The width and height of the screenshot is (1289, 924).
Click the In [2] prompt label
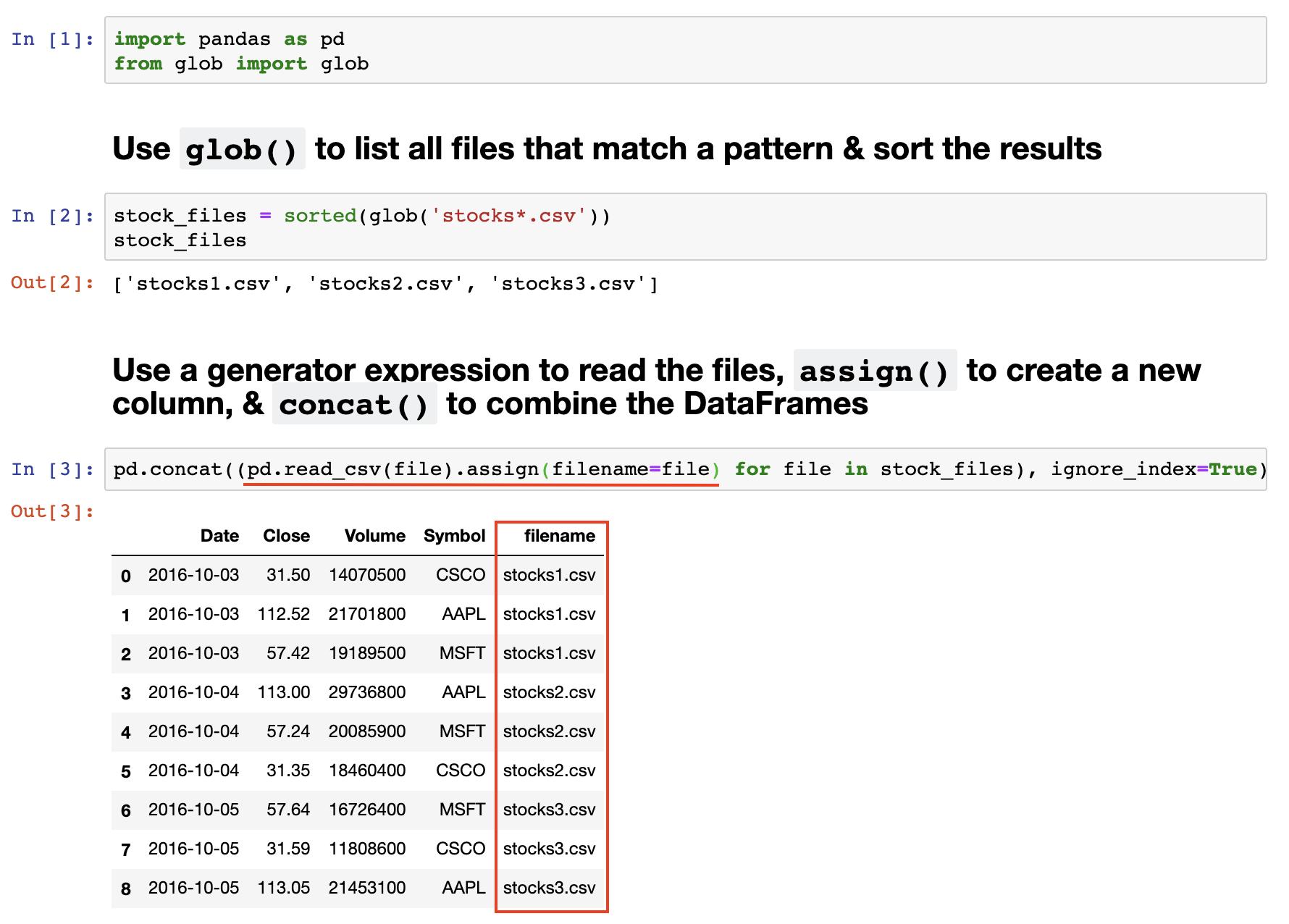coord(53,216)
